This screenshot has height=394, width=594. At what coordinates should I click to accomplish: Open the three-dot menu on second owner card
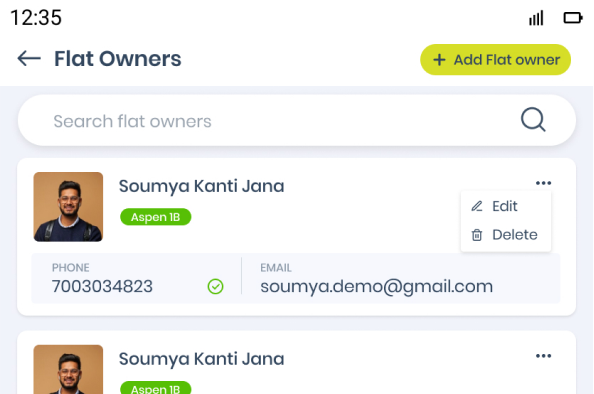pyautogui.click(x=543, y=356)
